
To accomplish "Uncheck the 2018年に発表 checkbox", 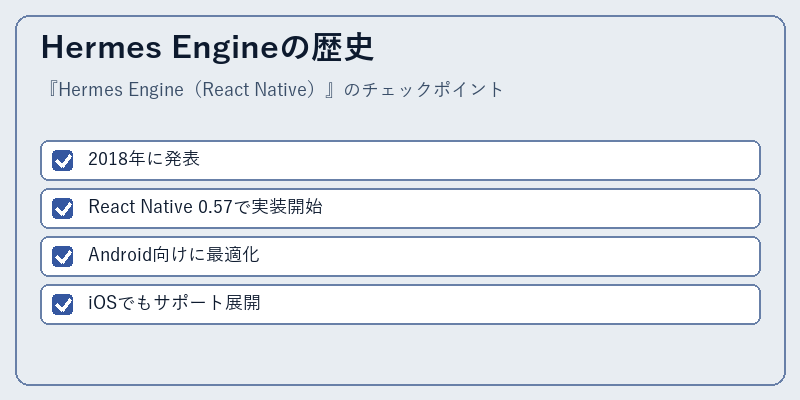I will [x=63, y=160].
